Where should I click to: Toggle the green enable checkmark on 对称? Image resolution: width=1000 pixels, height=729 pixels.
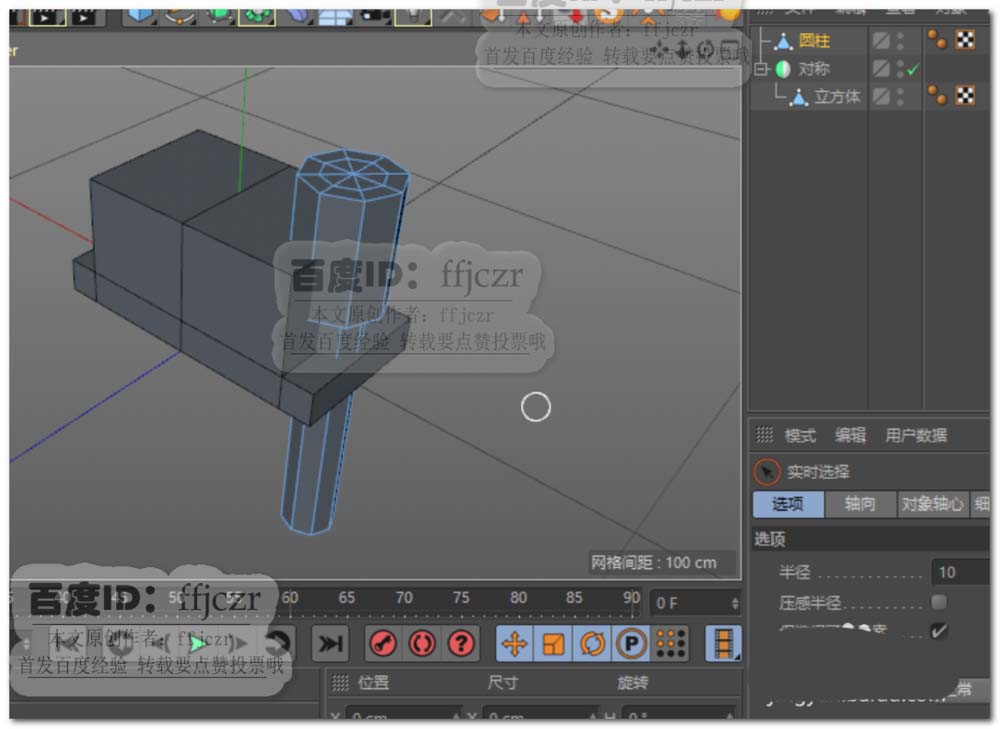[x=913, y=69]
